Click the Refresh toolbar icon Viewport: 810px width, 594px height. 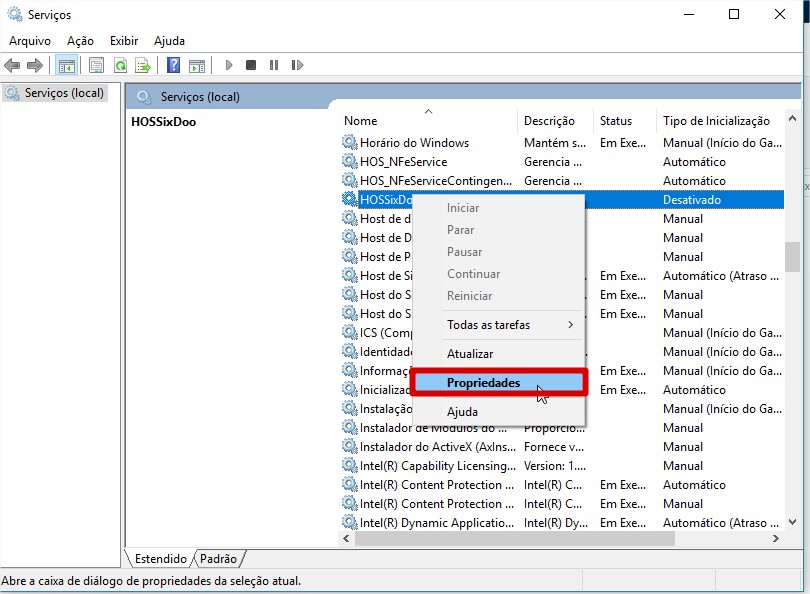[x=120, y=66]
